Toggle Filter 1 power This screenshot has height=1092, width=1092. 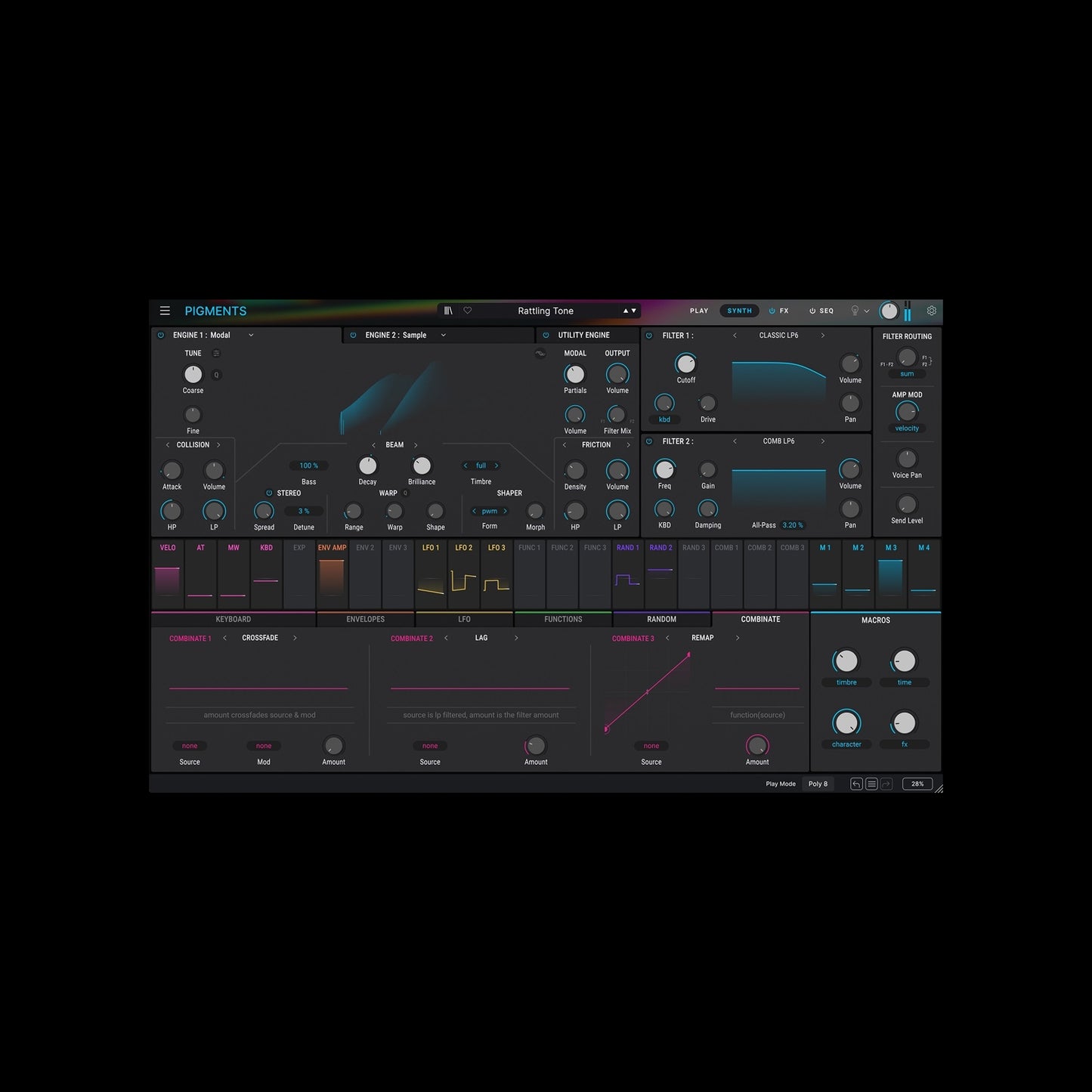649,336
